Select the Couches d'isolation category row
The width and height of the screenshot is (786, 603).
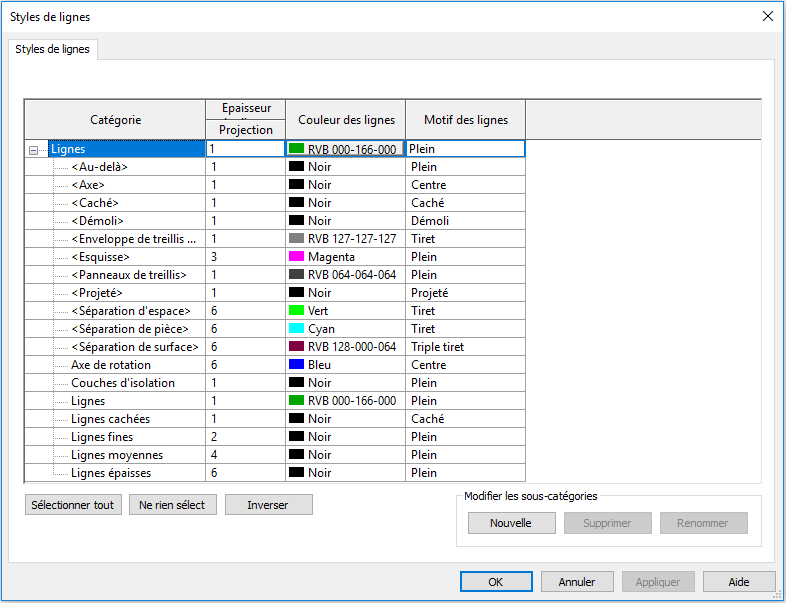(x=122, y=383)
